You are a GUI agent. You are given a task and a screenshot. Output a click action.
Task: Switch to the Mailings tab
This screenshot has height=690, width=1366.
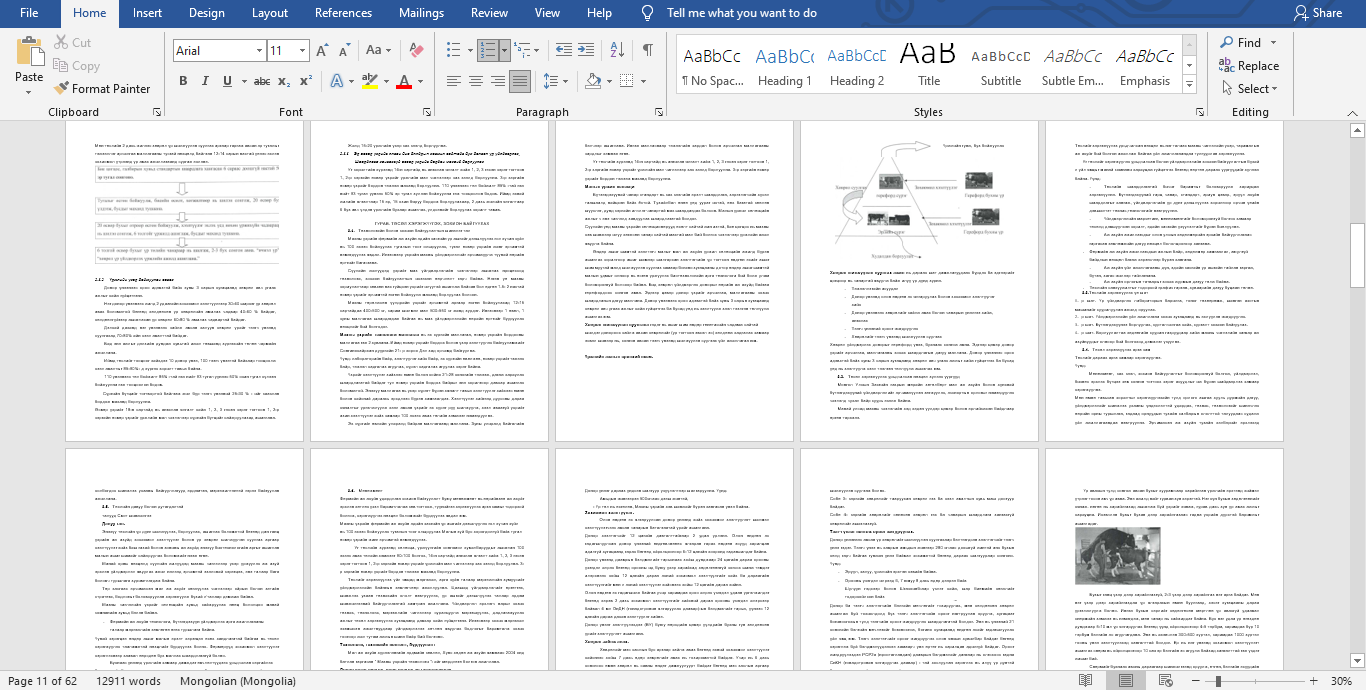(421, 13)
